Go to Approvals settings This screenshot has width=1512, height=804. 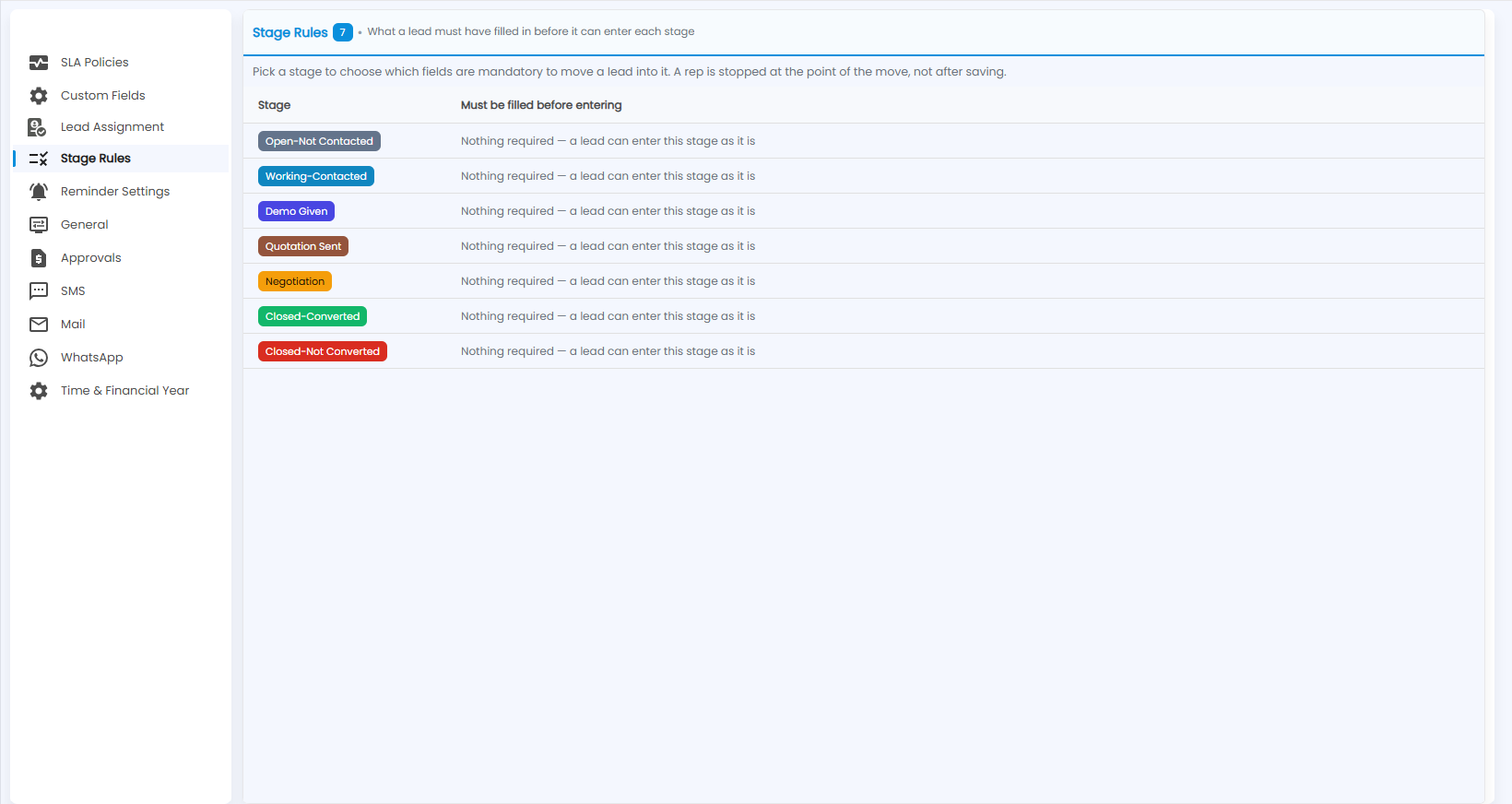(x=91, y=258)
